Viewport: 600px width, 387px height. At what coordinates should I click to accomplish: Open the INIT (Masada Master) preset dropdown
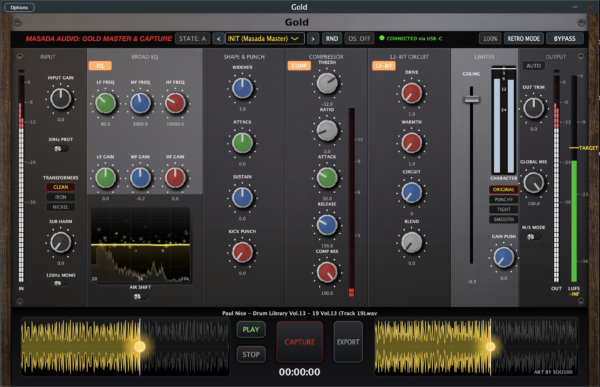(x=265, y=39)
